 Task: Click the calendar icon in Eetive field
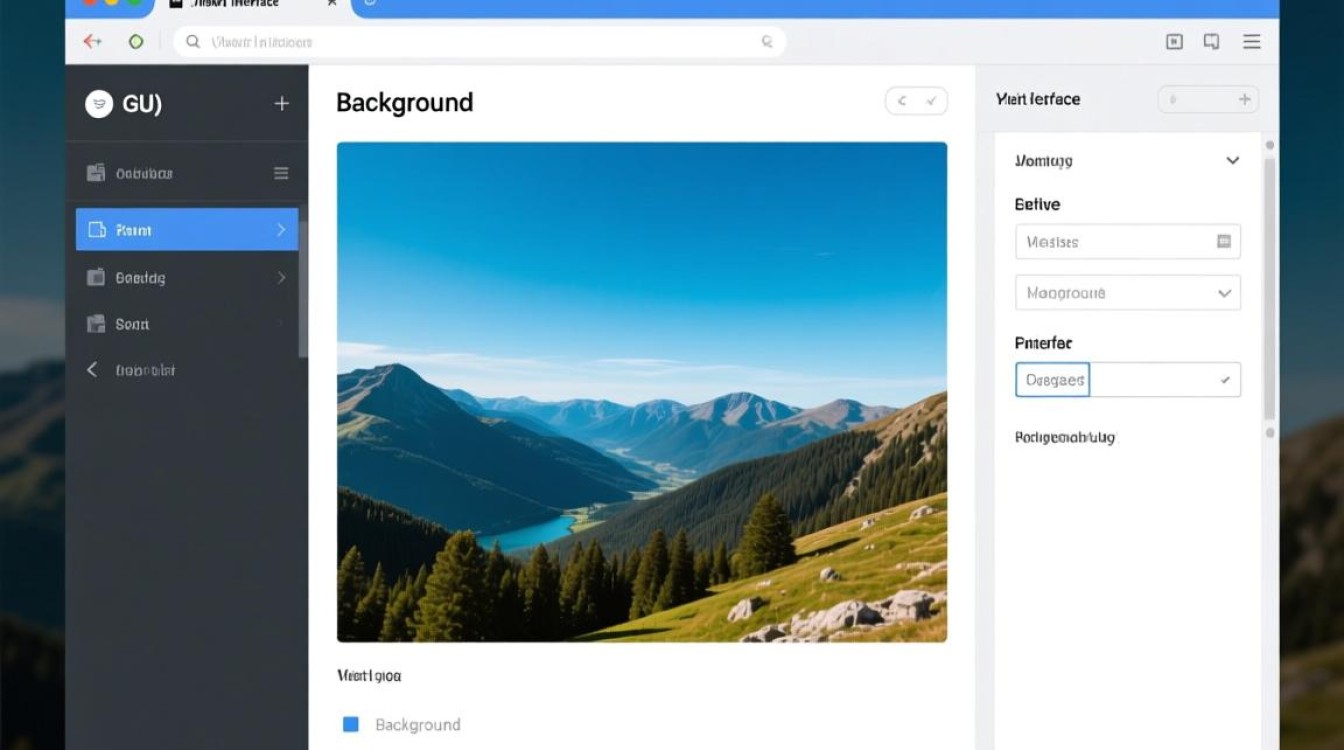click(x=1223, y=241)
